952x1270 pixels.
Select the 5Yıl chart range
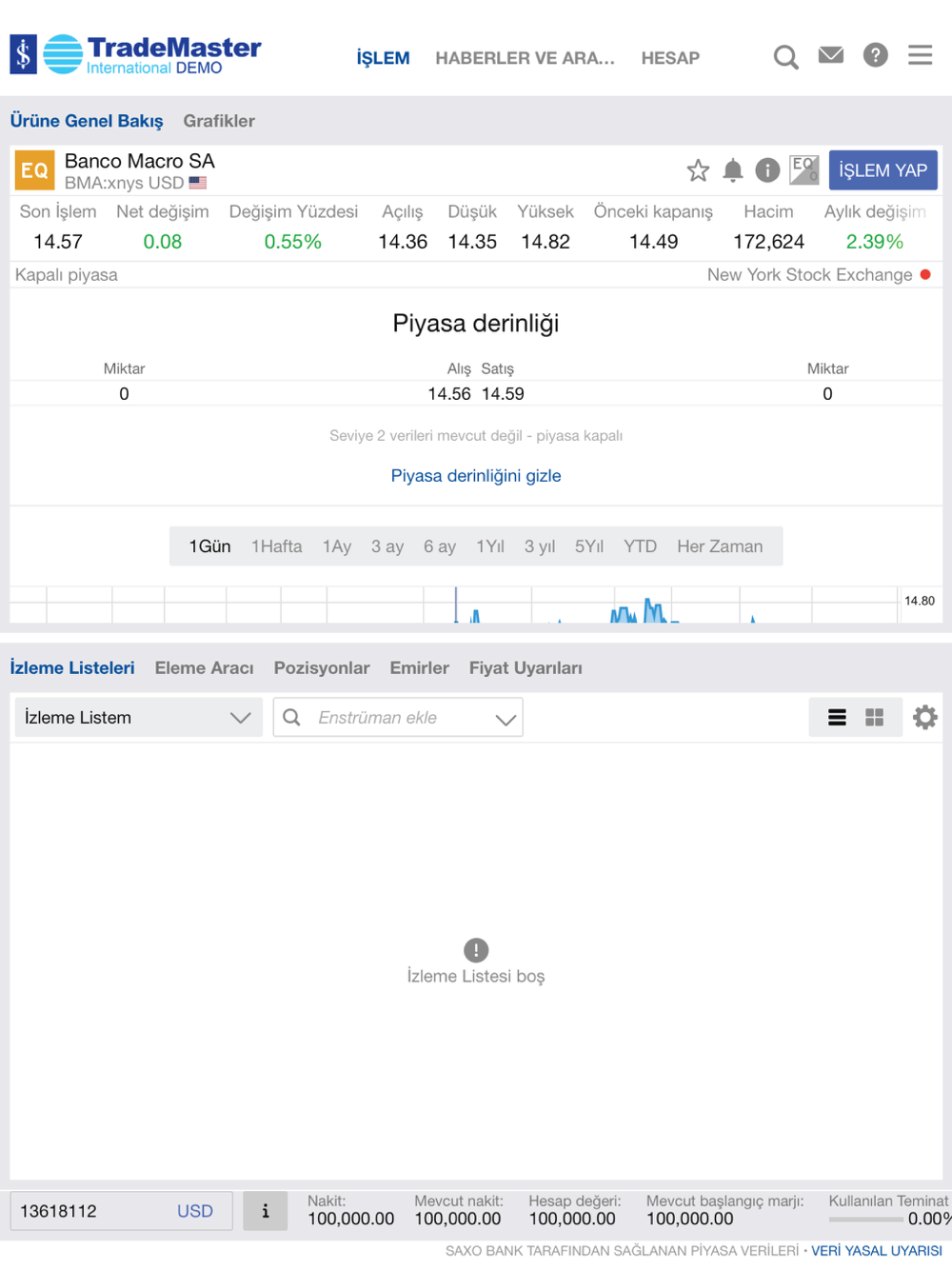tap(589, 546)
